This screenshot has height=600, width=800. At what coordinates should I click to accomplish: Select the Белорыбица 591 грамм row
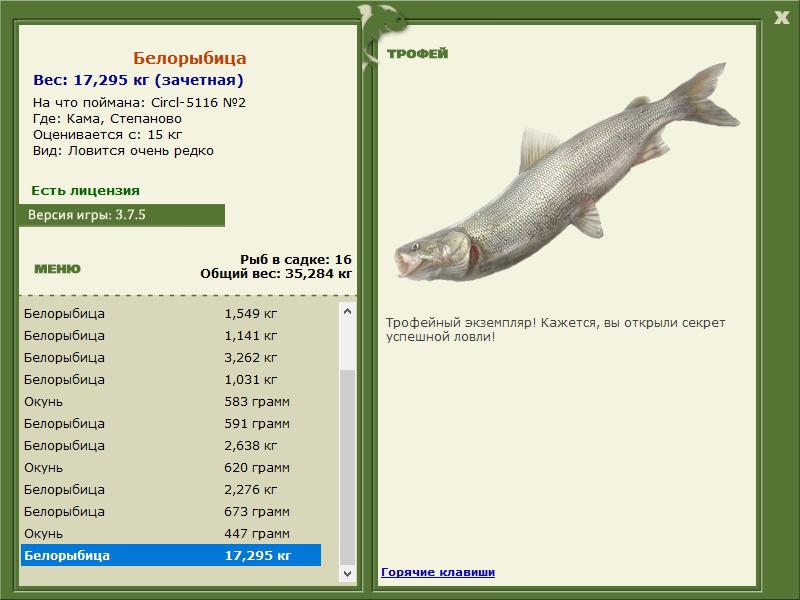[x=171, y=423]
